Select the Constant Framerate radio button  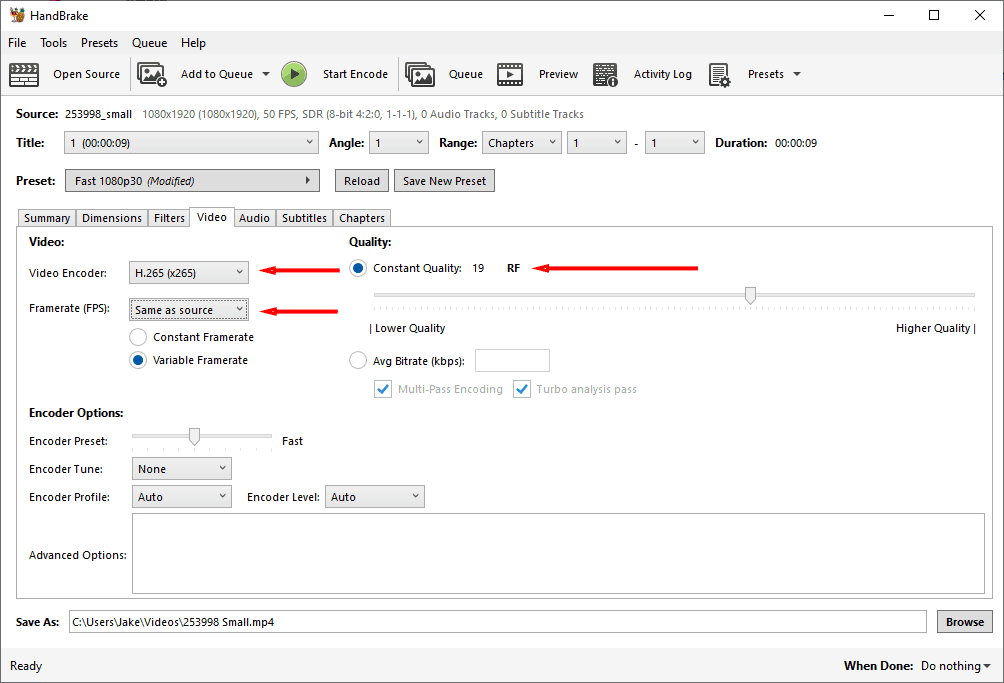pos(138,337)
